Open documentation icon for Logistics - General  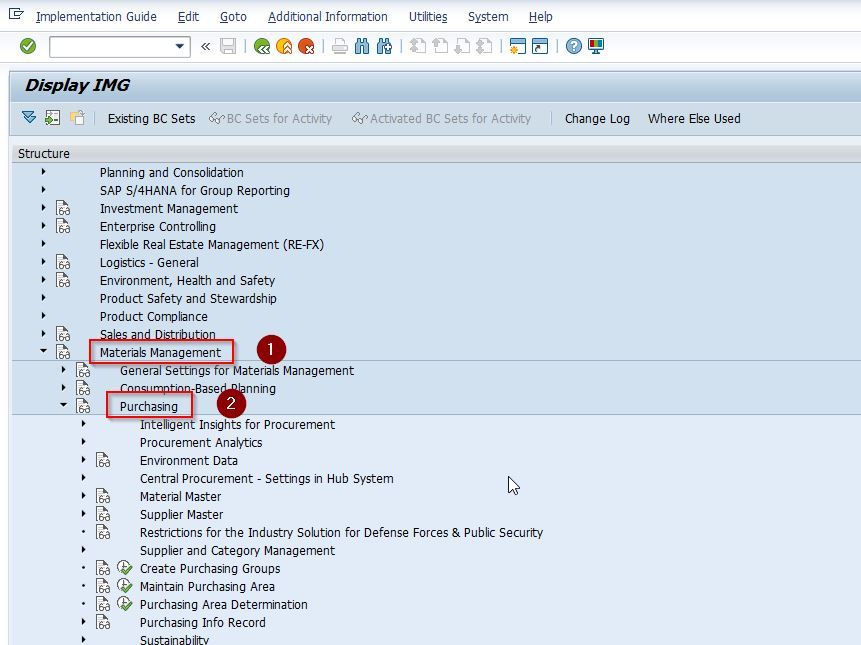pyautogui.click(x=63, y=262)
